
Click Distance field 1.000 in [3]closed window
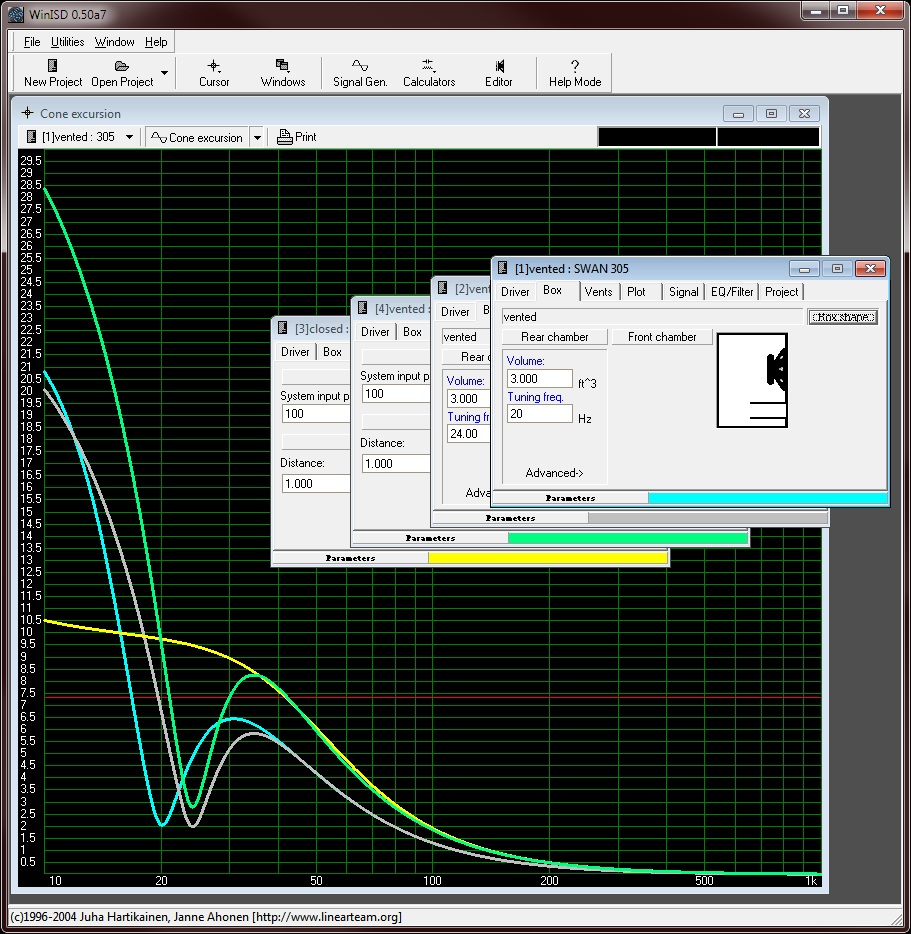click(316, 484)
